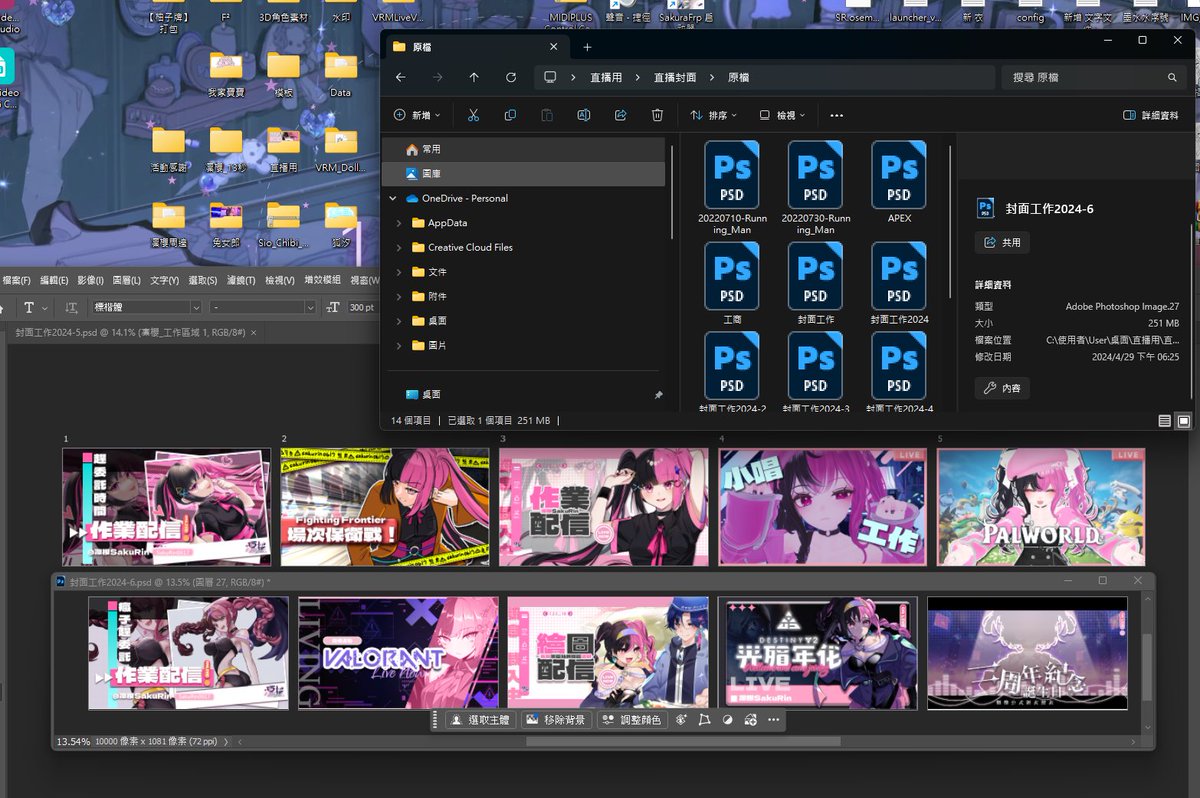Open the 濾鏡(T) menu in Photoshop
1200x798 pixels.
[241, 280]
